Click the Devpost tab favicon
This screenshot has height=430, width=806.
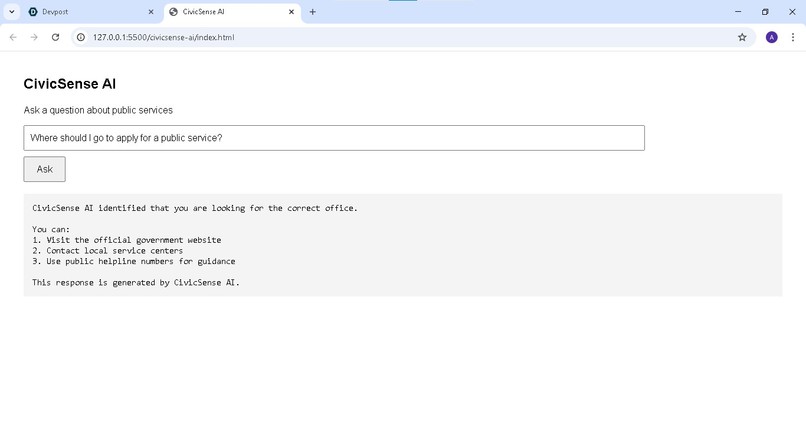tap(33, 12)
